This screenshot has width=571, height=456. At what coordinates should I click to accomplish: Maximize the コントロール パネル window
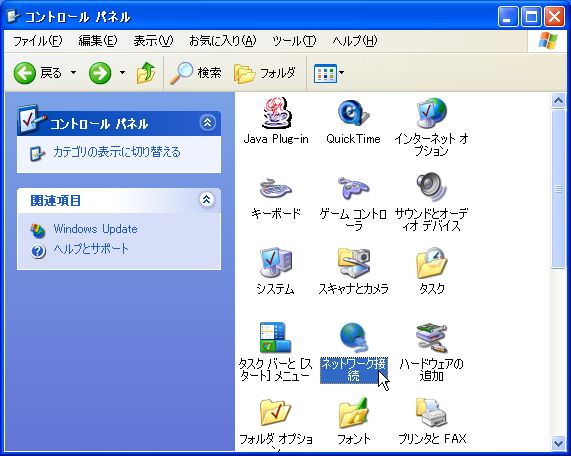tap(531, 17)
